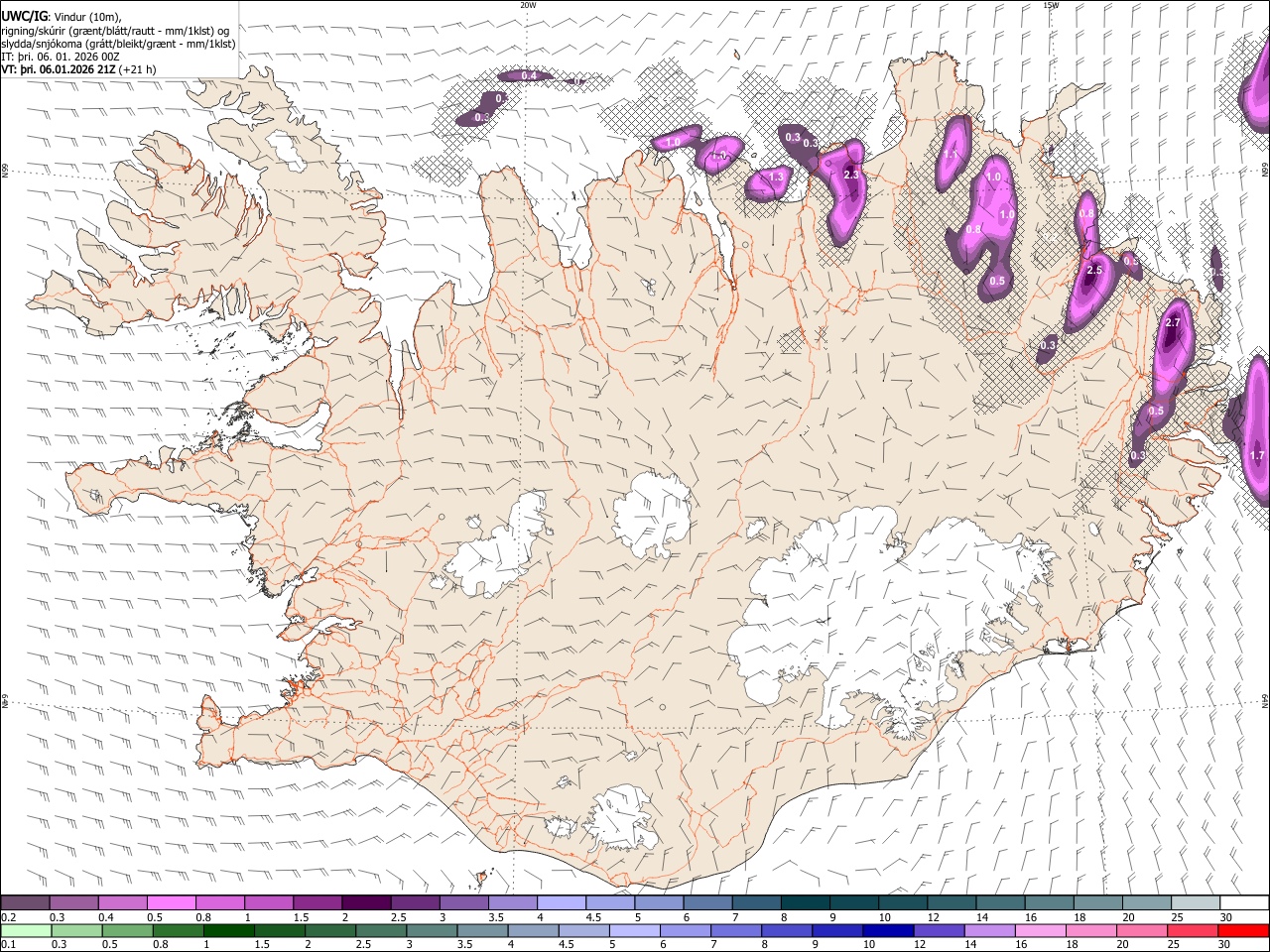
Task: Click the '(+21 h)' forecast offset text
Action: [x=138, y=69]
